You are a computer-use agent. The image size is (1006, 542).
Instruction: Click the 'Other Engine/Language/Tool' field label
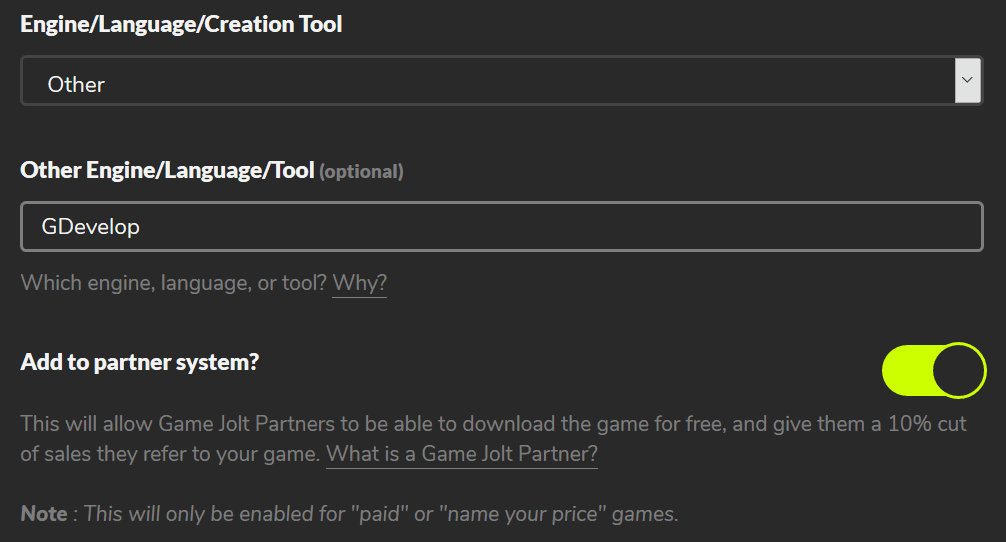pos(167,170)
